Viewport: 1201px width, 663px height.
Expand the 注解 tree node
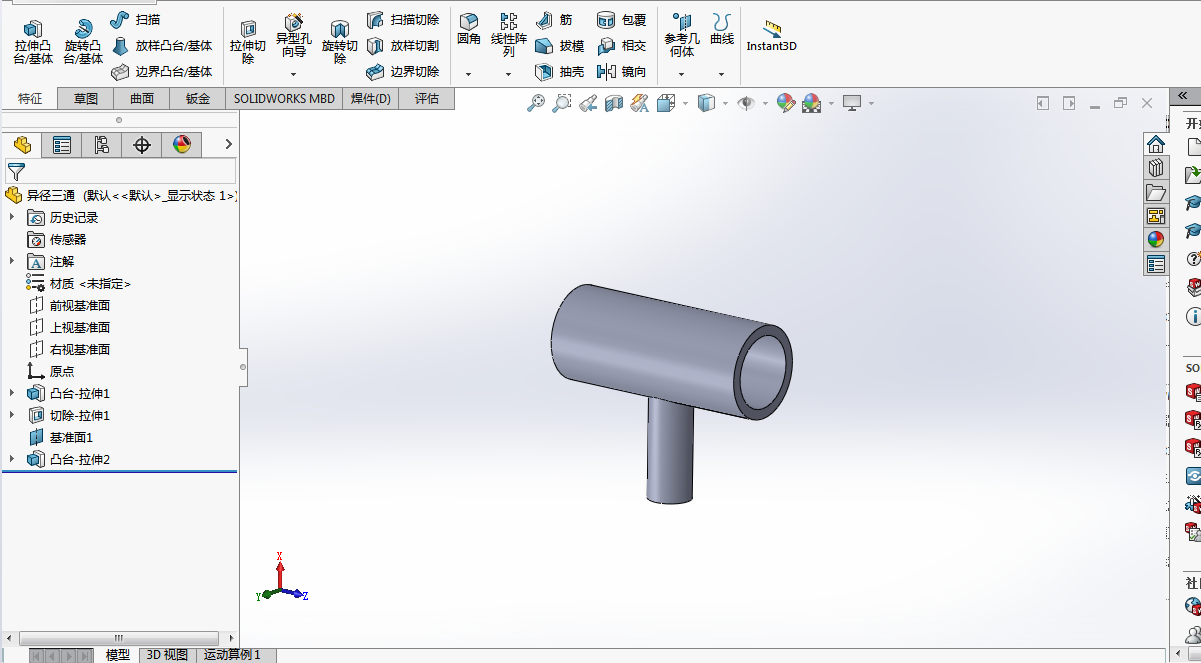pos(12,261)
